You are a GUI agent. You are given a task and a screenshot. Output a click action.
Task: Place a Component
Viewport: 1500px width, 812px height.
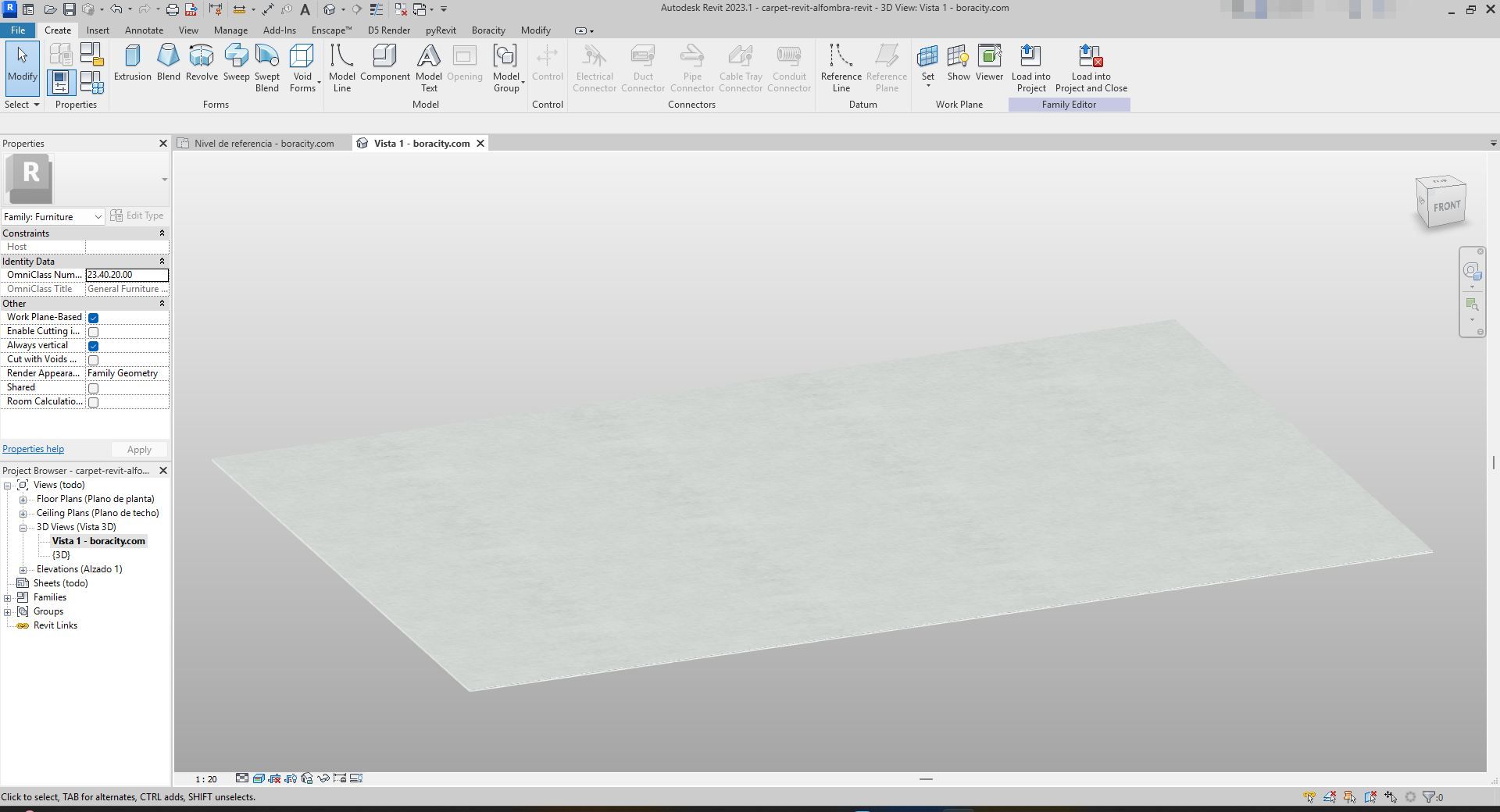coord(384,62)
